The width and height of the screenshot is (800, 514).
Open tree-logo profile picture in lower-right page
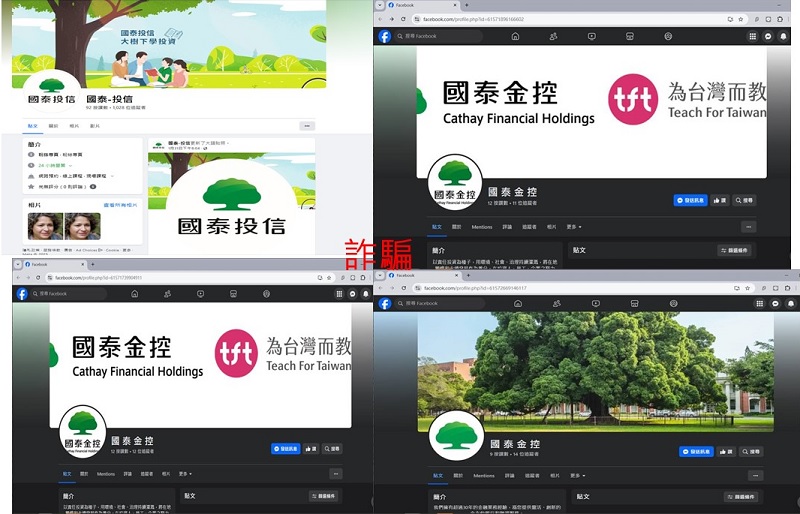[456, 435]
